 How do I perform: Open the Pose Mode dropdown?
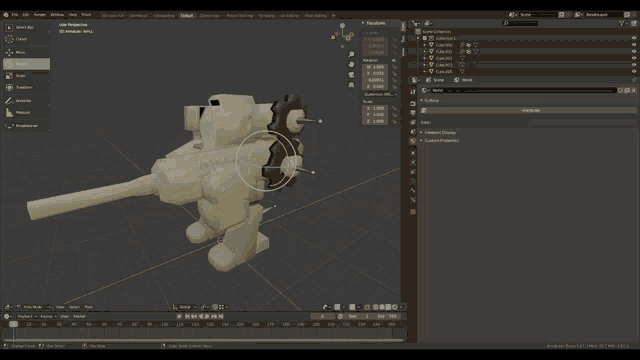[34, 307]
